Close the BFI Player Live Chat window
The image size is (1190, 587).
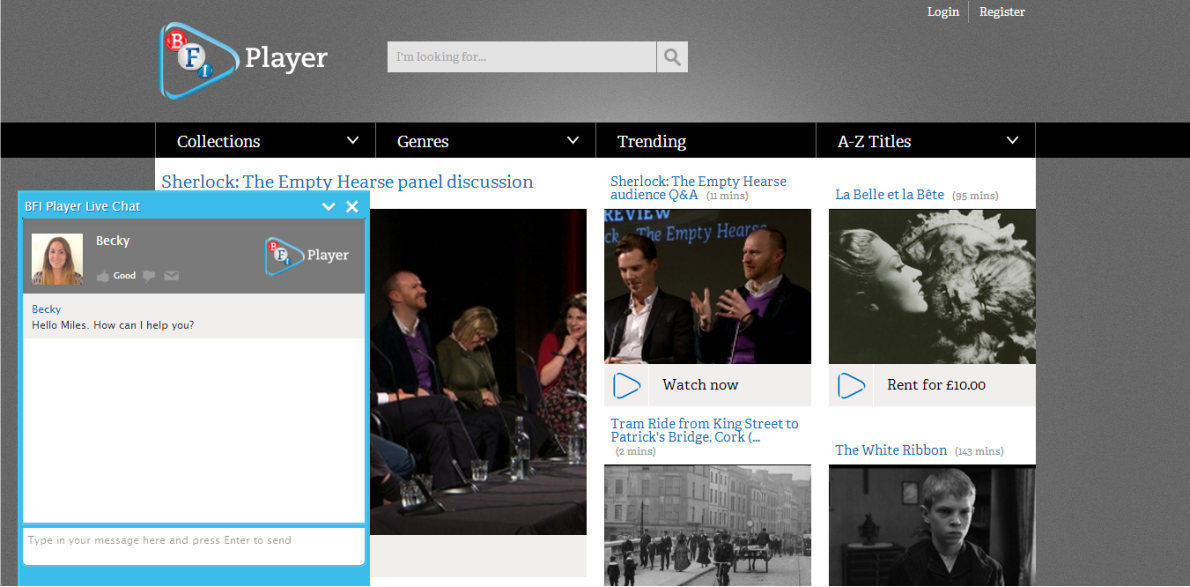pos(352,207)
